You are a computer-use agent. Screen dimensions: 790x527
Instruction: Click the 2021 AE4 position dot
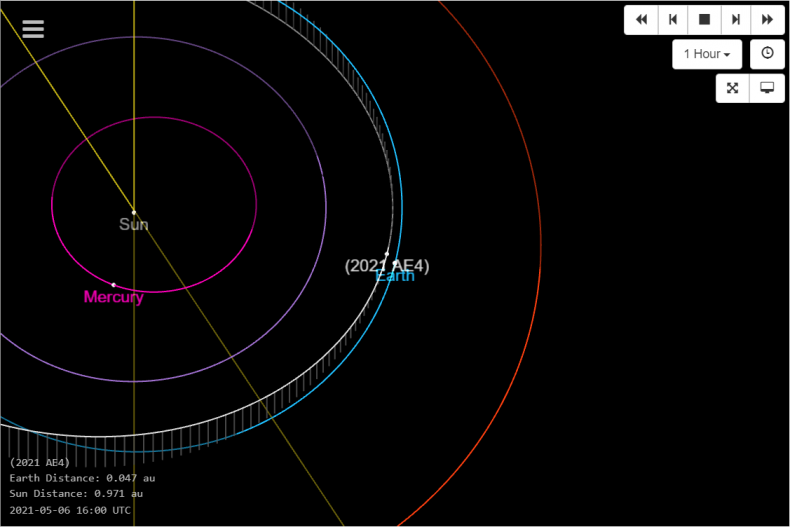[x=387, y=254]
